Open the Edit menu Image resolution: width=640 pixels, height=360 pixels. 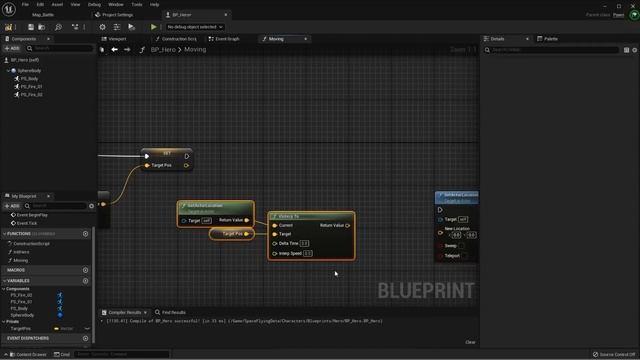click(40, 4)
